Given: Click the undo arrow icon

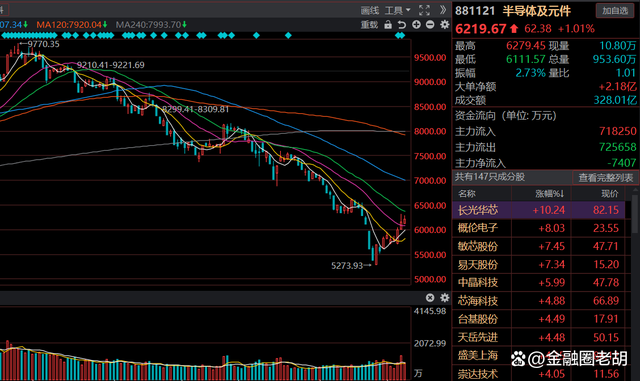Looking at the screenshot, I should tap(402, 25).
